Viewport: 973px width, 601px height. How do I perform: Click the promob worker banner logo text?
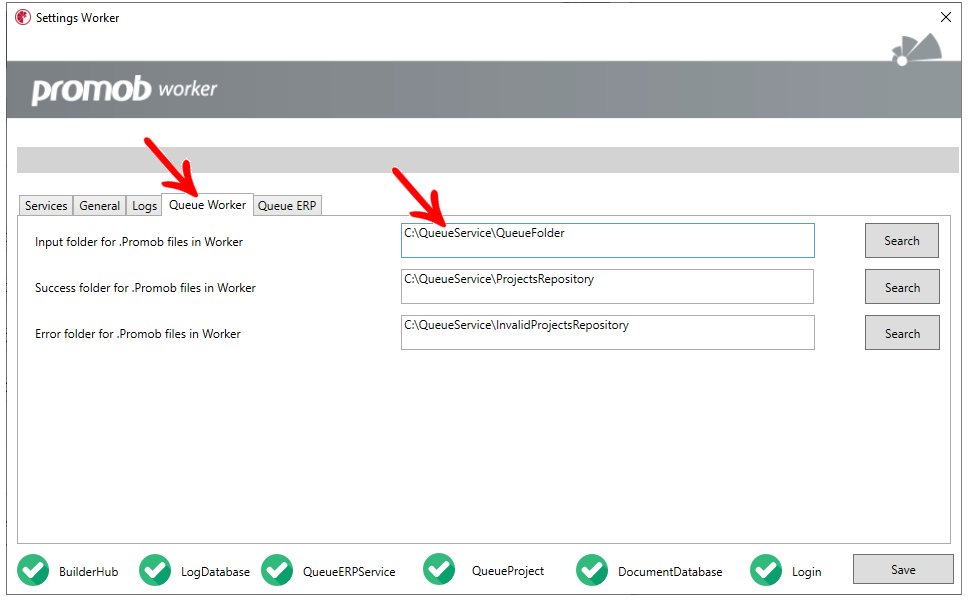click(x=124, y=90)
